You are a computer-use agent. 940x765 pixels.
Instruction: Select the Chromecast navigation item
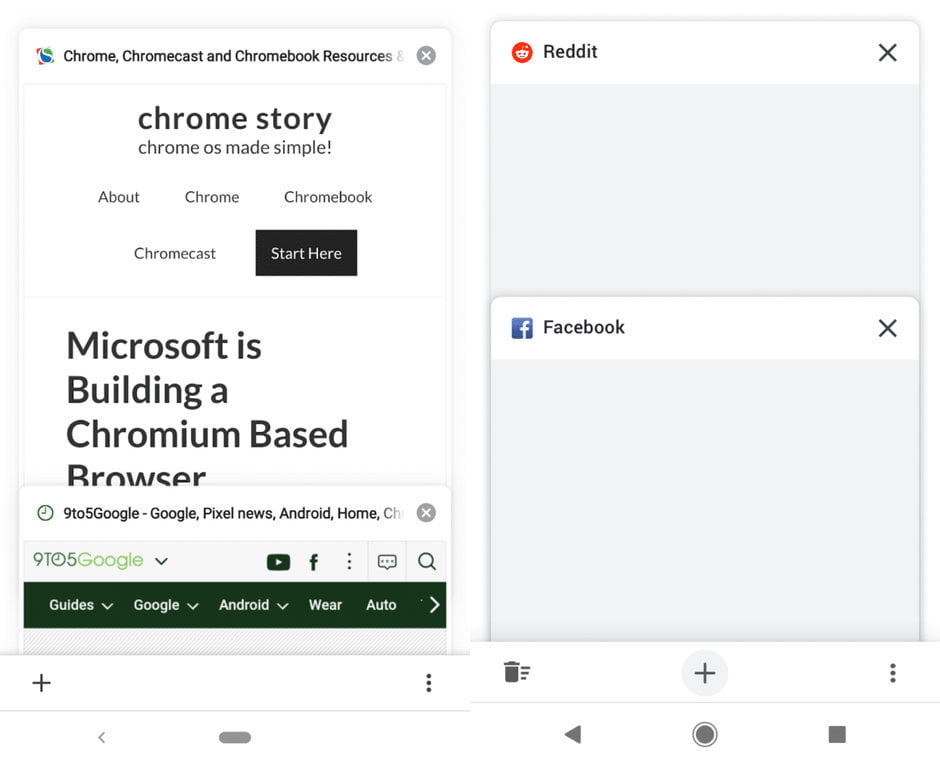[175, 253]
